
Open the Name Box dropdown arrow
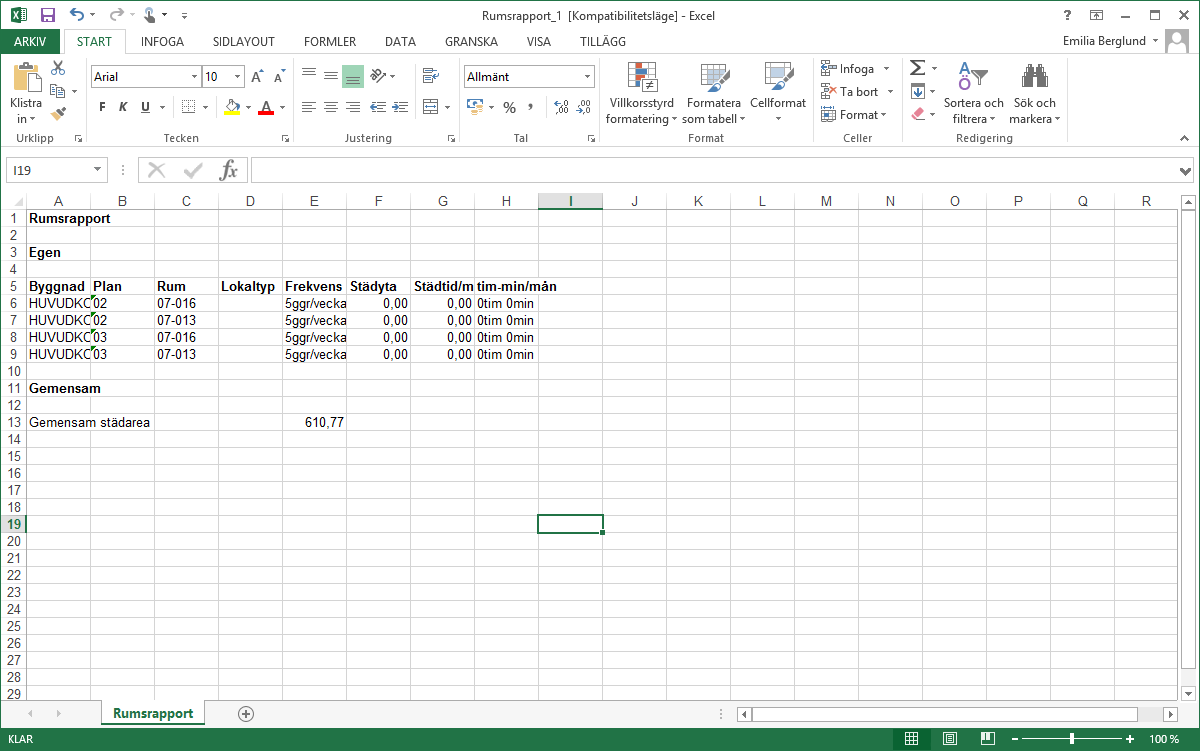[x=97, y=170]
